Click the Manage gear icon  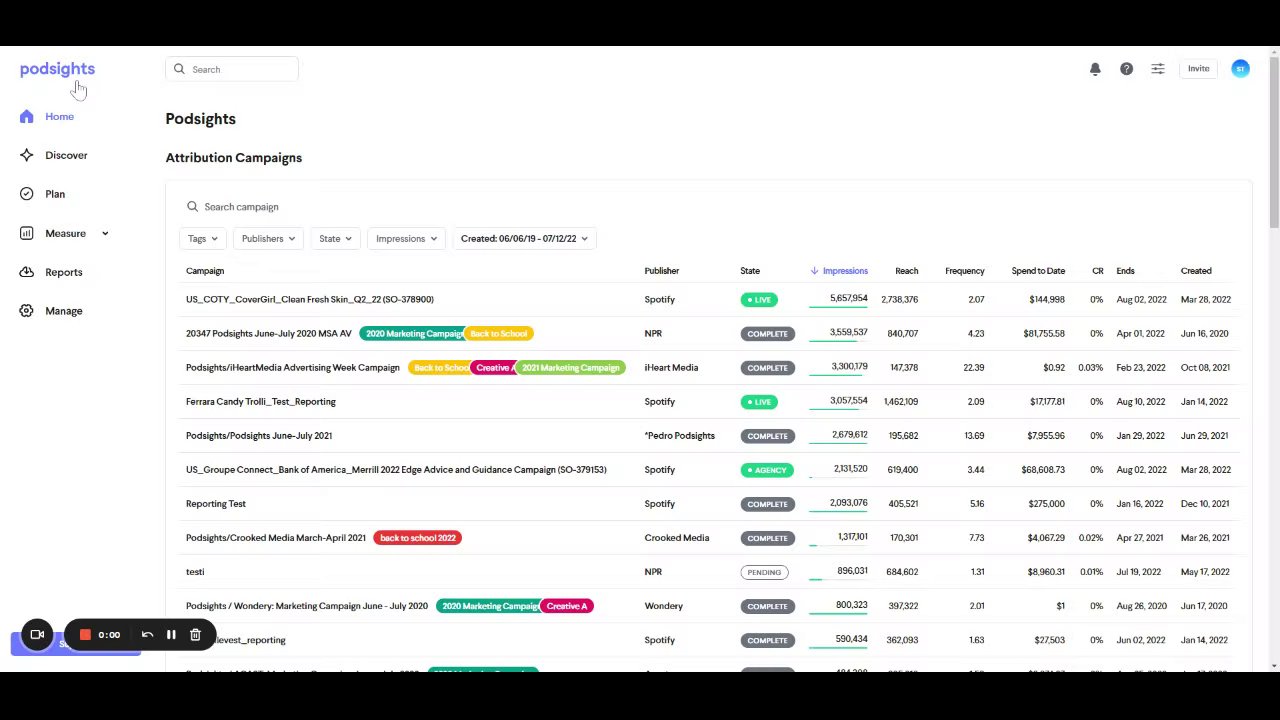tap(26, 311)
